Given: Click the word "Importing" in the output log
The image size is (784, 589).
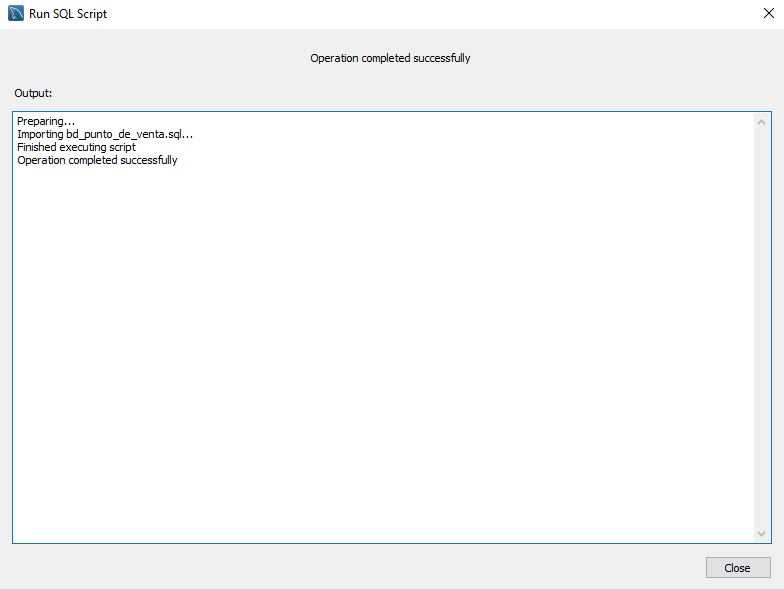Looking at the screenshot, I should (40, 134).
